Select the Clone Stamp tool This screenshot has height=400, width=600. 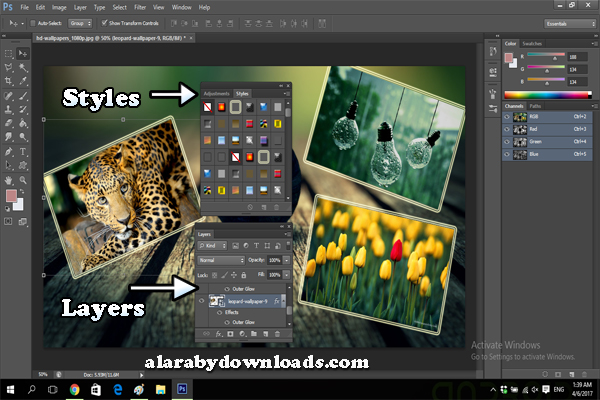8,109
